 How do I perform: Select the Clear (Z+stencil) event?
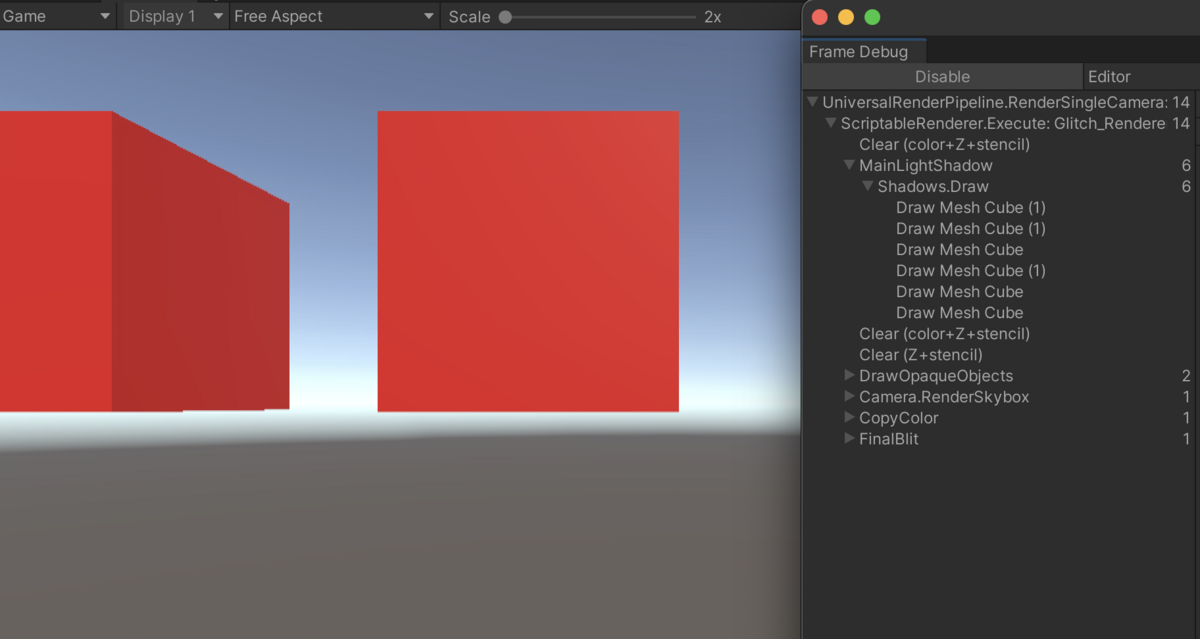[920, 354]
